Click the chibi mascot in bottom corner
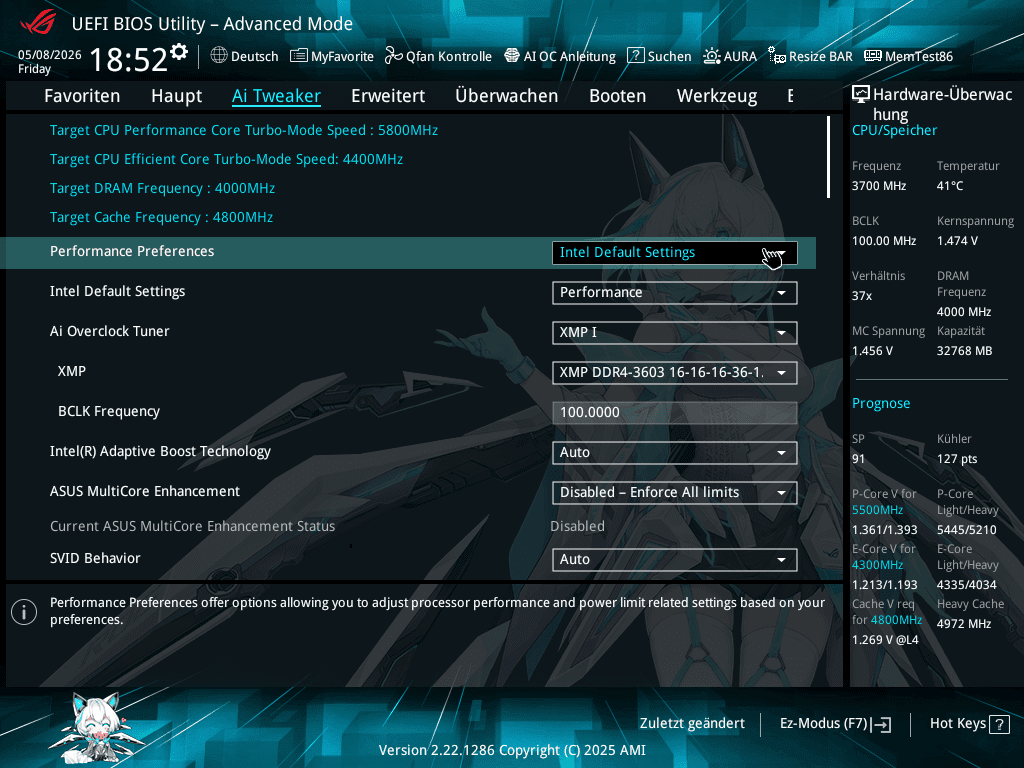The width and height of the screenshot is (1024, 768). pyautogui.click(x=97, y=729)
